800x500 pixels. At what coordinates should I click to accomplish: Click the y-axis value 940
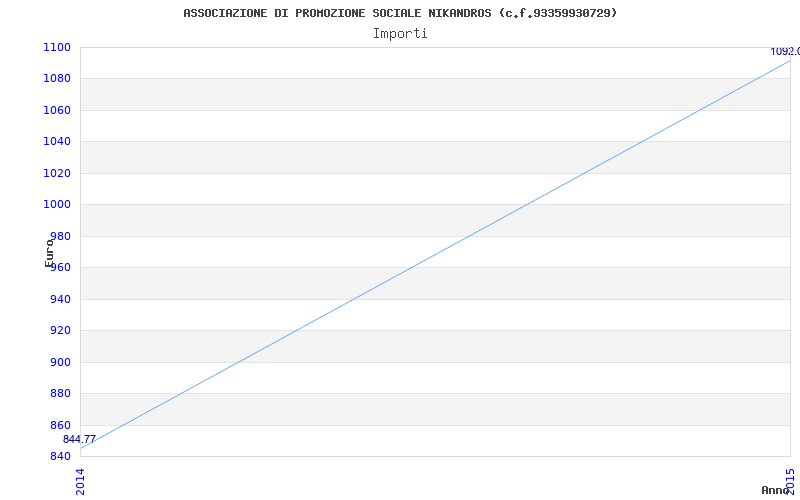tap(60, 299)
